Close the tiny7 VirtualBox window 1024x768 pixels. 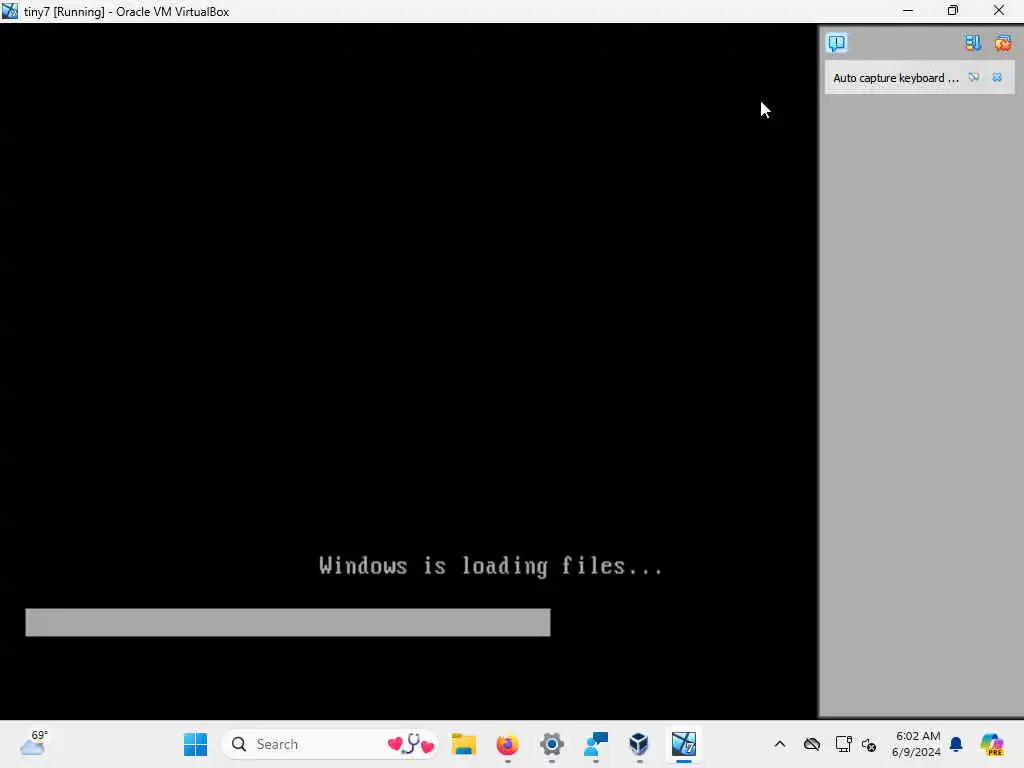click(999, 10)
